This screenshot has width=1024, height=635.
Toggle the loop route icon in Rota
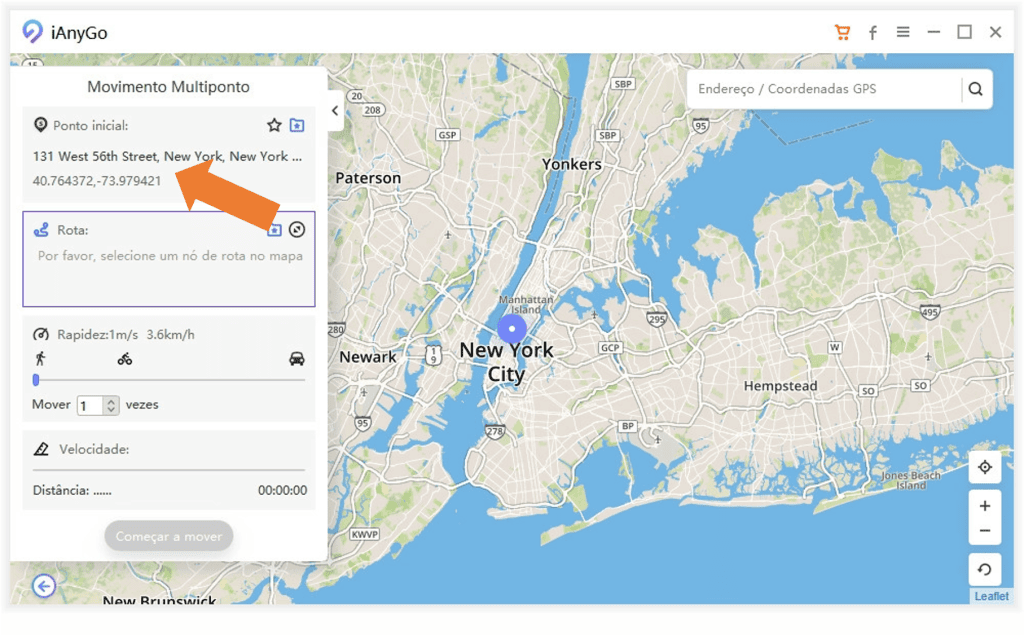[297, 229]
